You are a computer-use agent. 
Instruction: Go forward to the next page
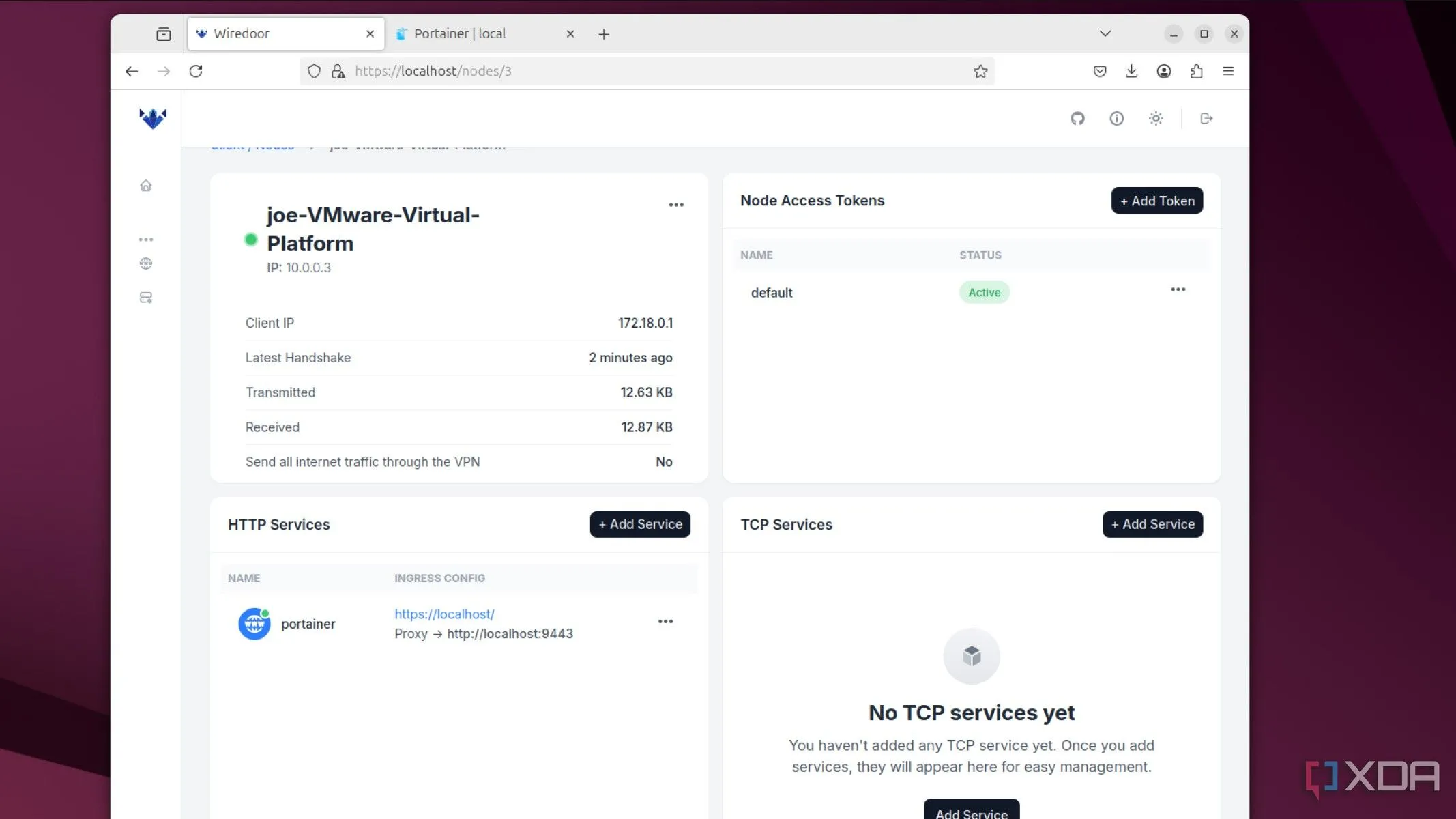pyautogui.click(x=164, y=71)
